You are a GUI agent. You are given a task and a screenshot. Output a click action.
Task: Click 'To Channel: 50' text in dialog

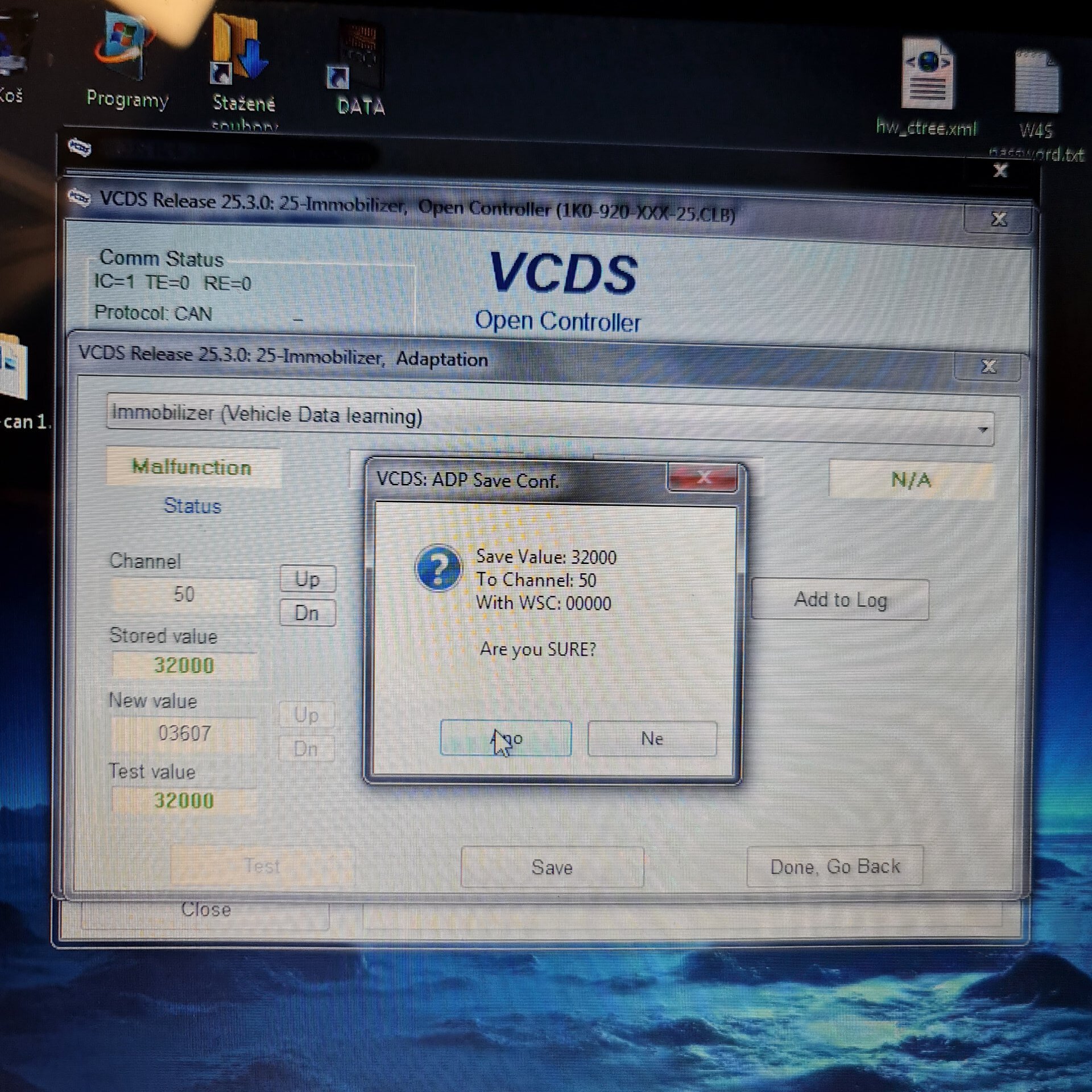(536, 580)
